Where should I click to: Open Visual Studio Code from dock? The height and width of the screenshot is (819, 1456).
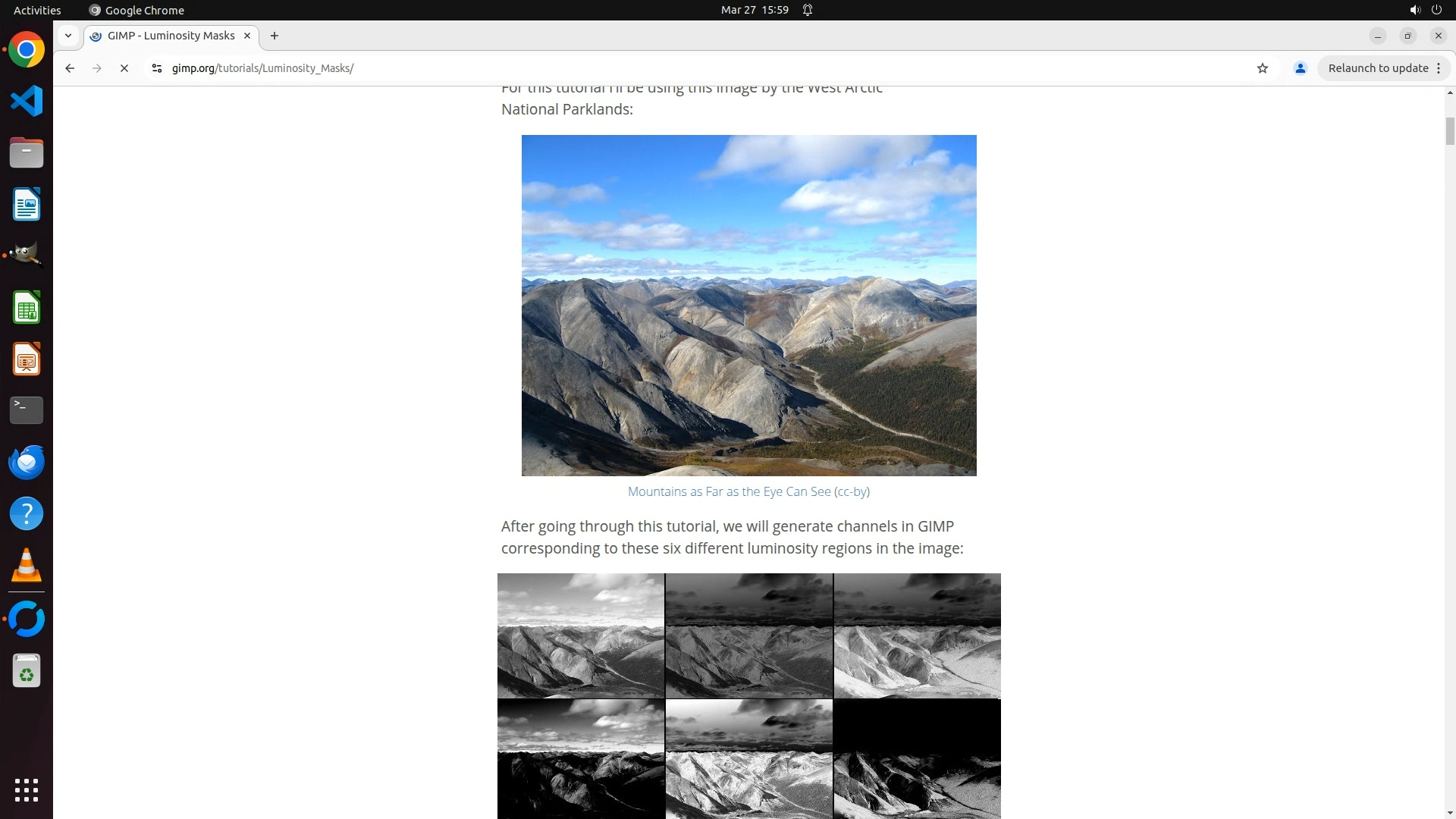coord(27,101)
